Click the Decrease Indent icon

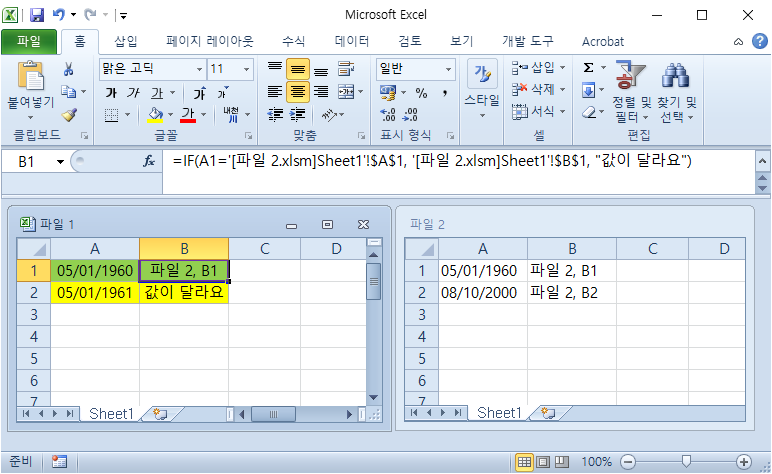[x=275, y=115]
